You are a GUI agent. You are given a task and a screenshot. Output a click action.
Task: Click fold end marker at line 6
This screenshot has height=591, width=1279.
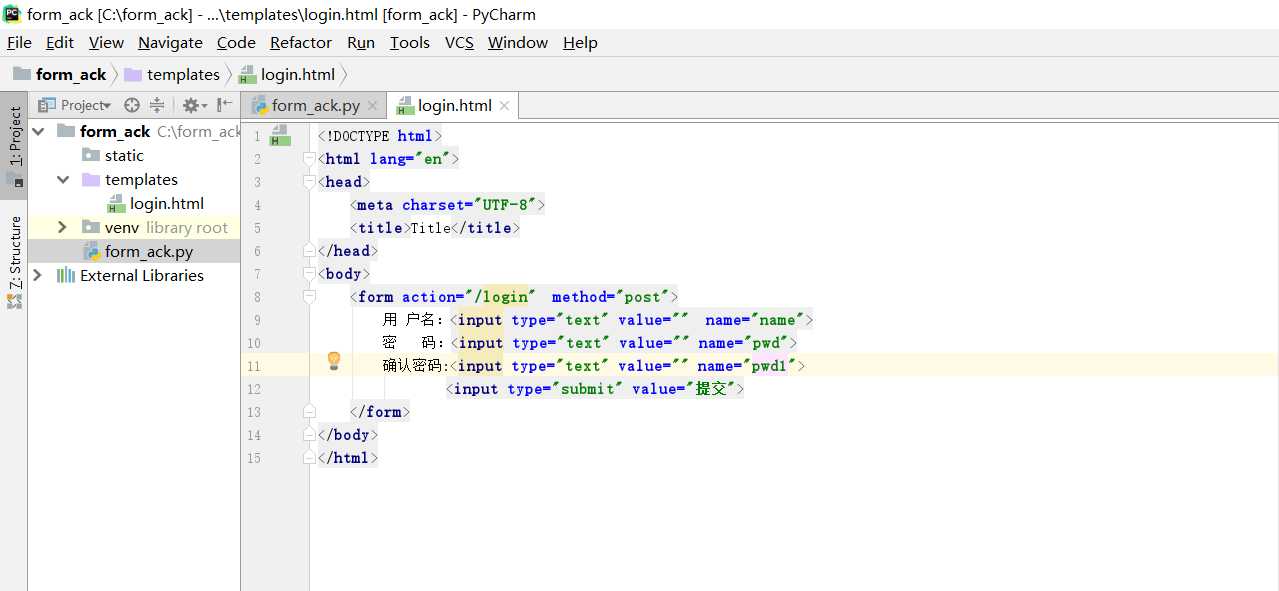pos(309,250)
